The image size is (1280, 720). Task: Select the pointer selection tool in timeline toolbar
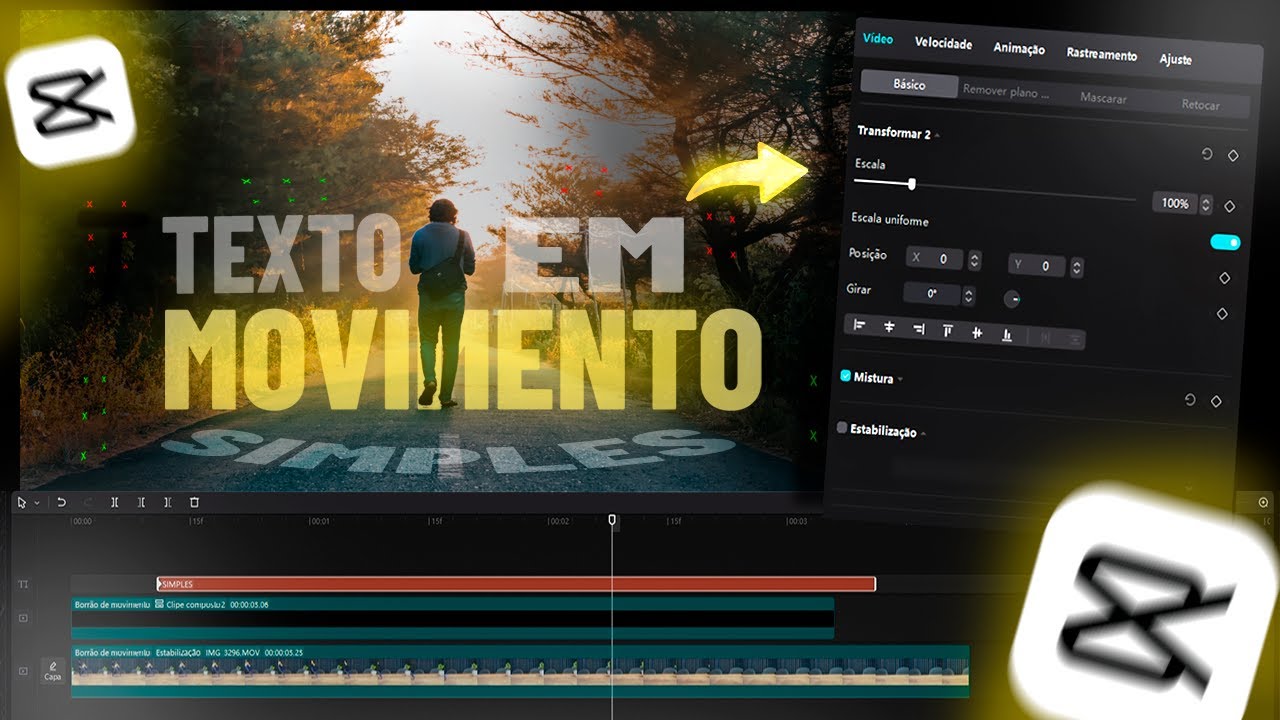point(22,502)
